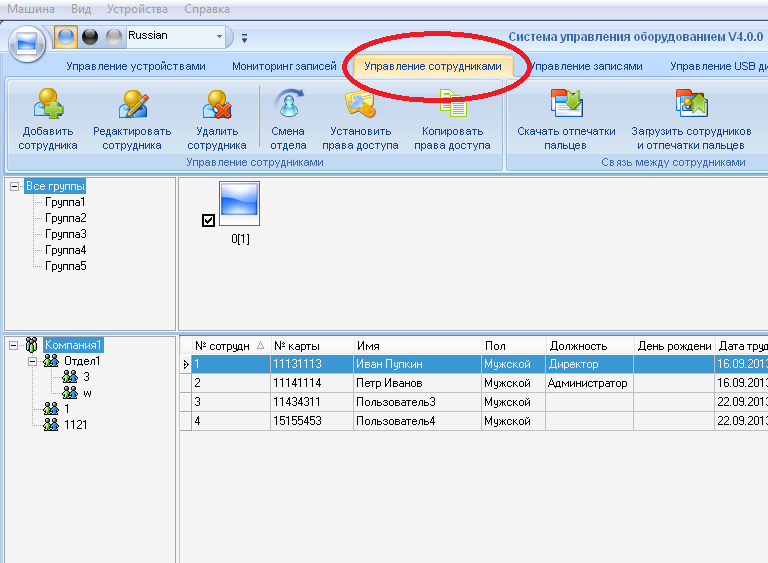Set access rights (Установить права доступа)
The height and width of the screenshot is (563, 768).
click(360, 104)
